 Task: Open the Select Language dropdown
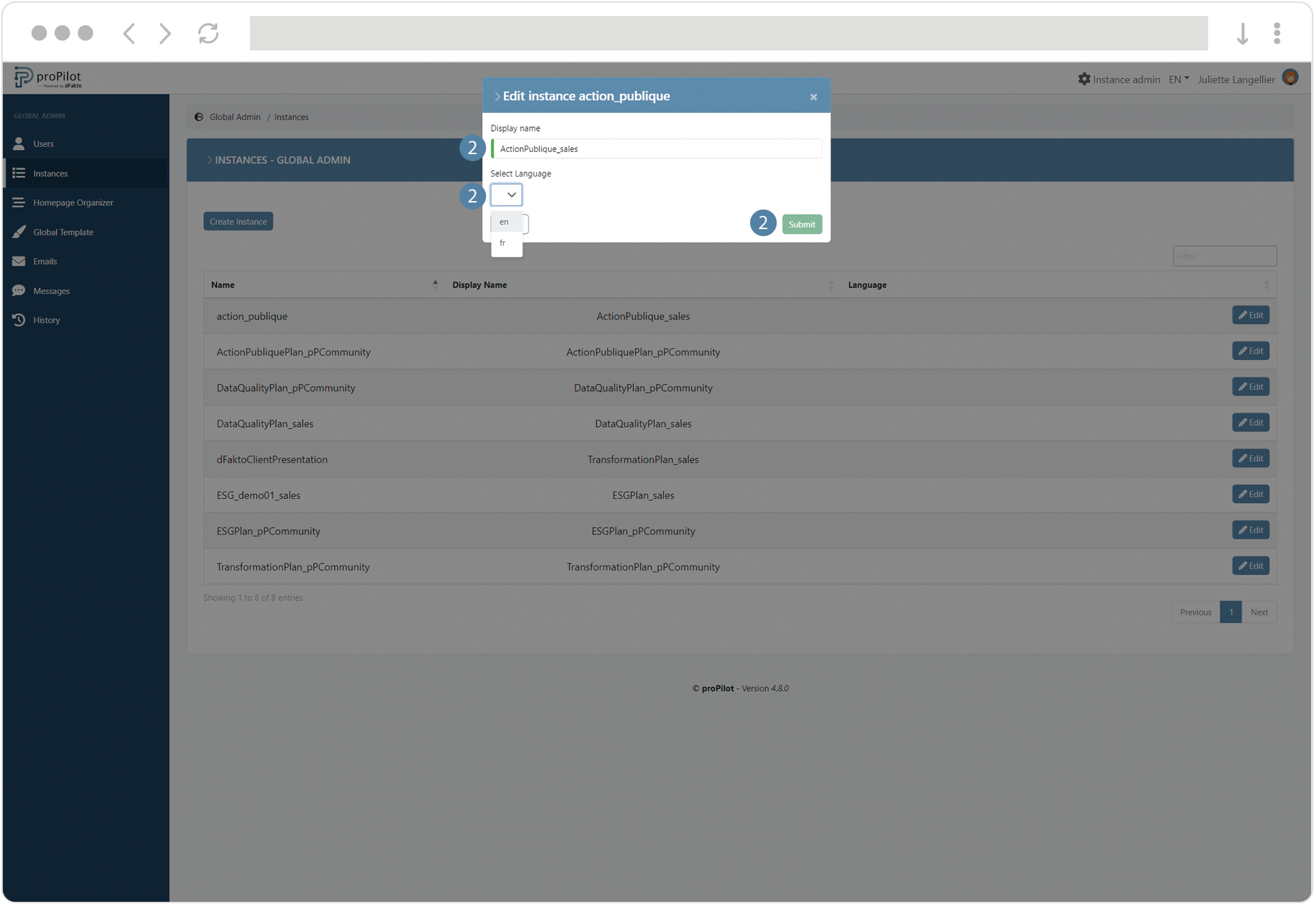[506, 195]
